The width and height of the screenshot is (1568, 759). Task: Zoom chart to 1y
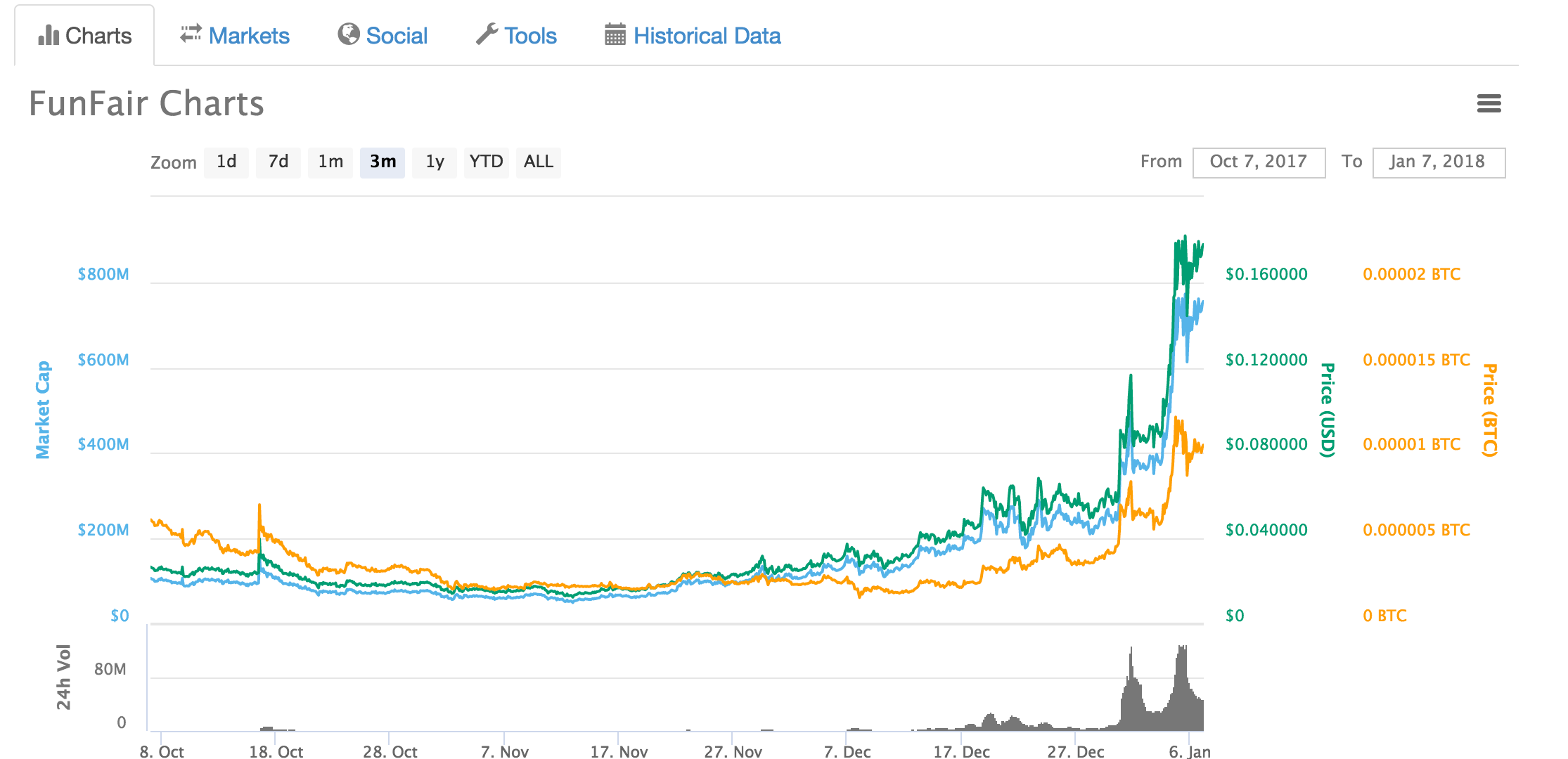pos(435,162)
